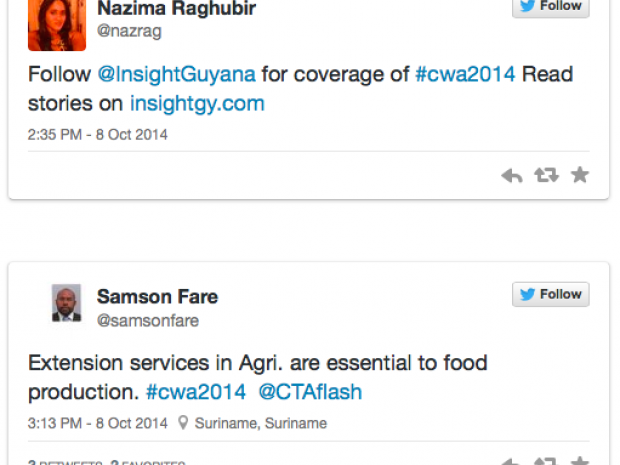
Task: Click the Suriname, Suriname location text
Action: click(261, 423)
